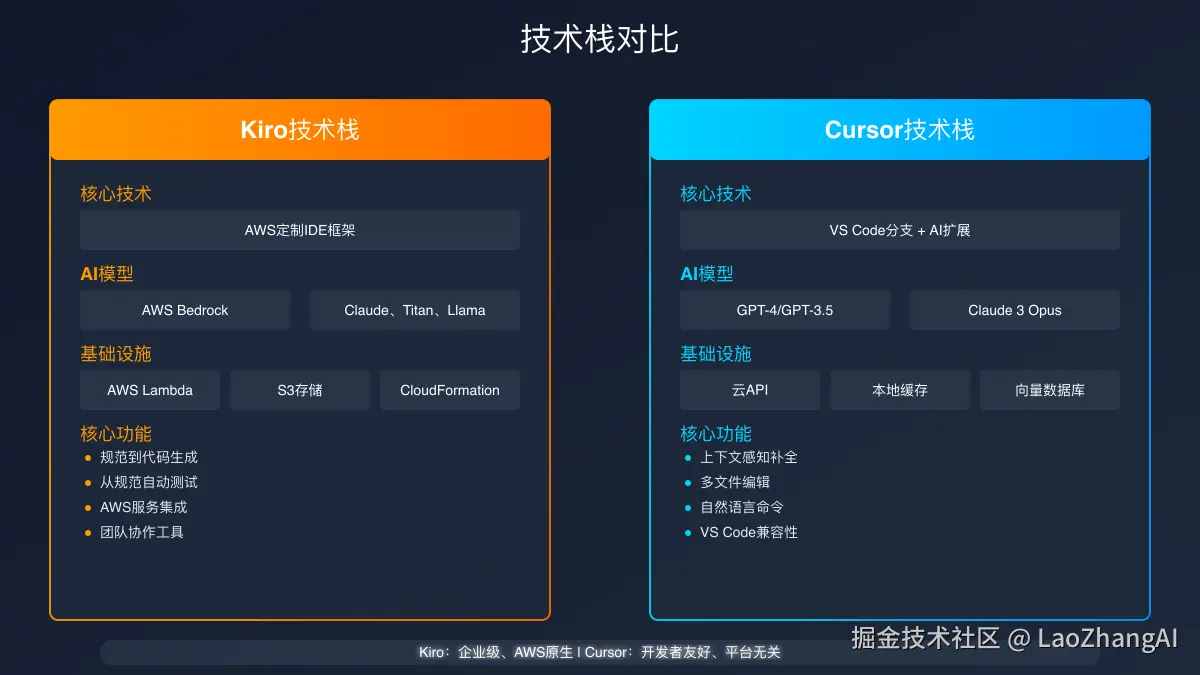Viewport: 1200px width, 675px height.
Task: Click the Cursor AI模型 heading
Action: click(707, 274)
